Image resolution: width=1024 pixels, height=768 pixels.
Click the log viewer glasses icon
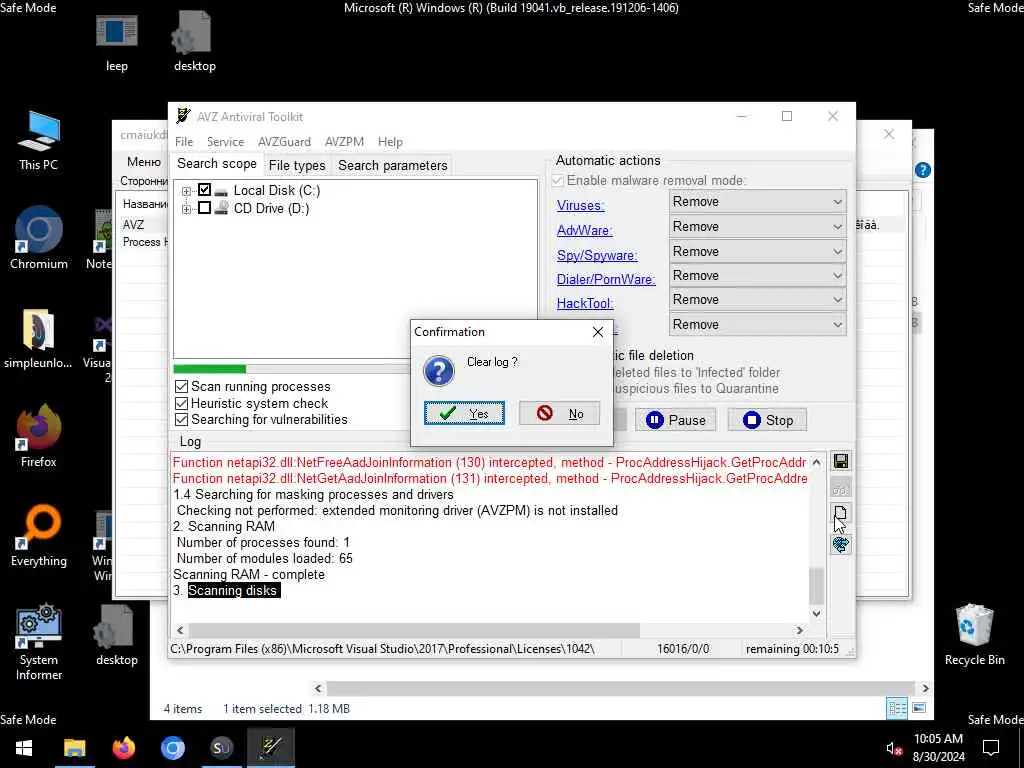tap(840, 488)
